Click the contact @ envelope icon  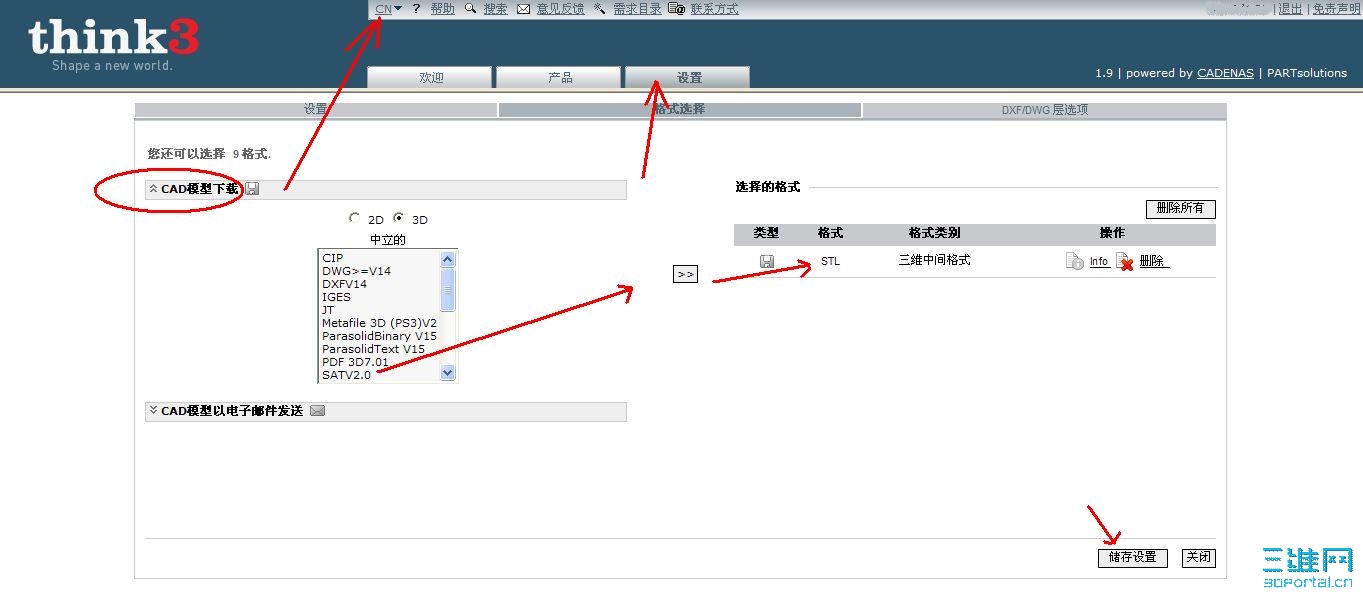pyautogui.click(x=677, y=9)
